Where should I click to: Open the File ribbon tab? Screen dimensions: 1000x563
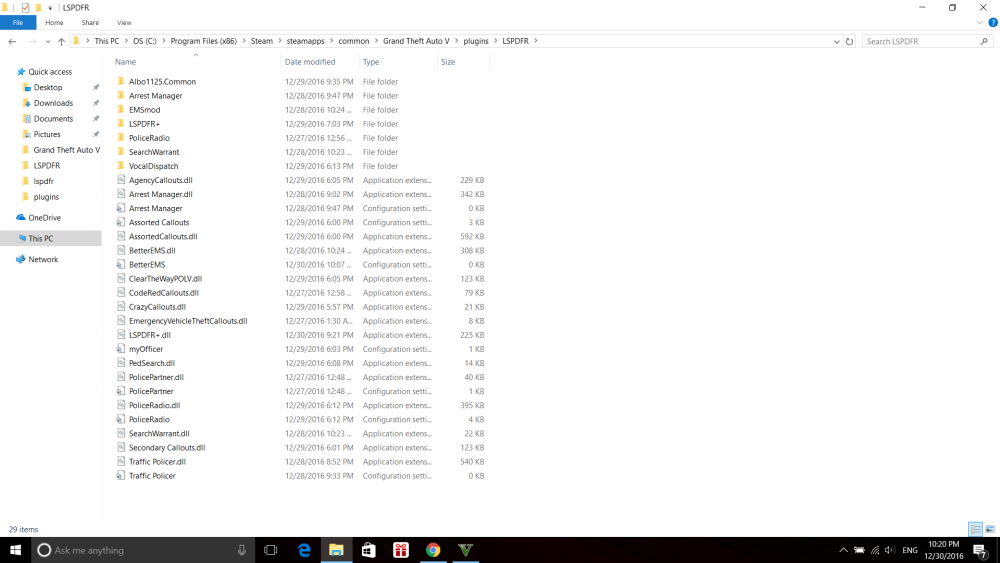click(x=18, y=22)
